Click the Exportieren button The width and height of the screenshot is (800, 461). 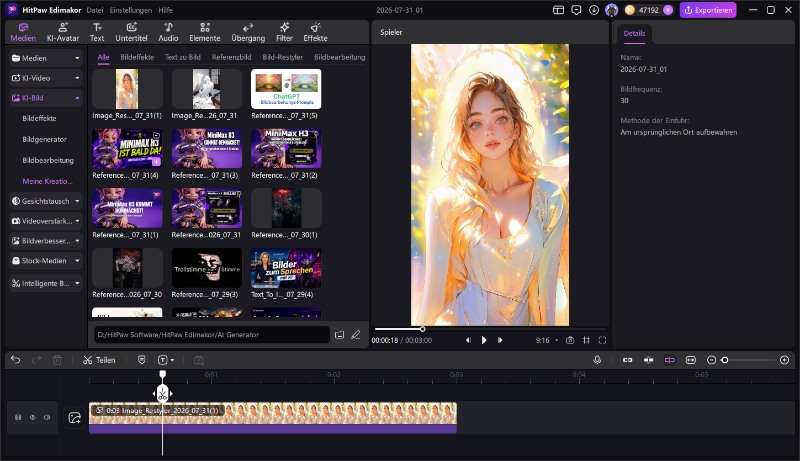pyautogui.click(x=708, y=10)
